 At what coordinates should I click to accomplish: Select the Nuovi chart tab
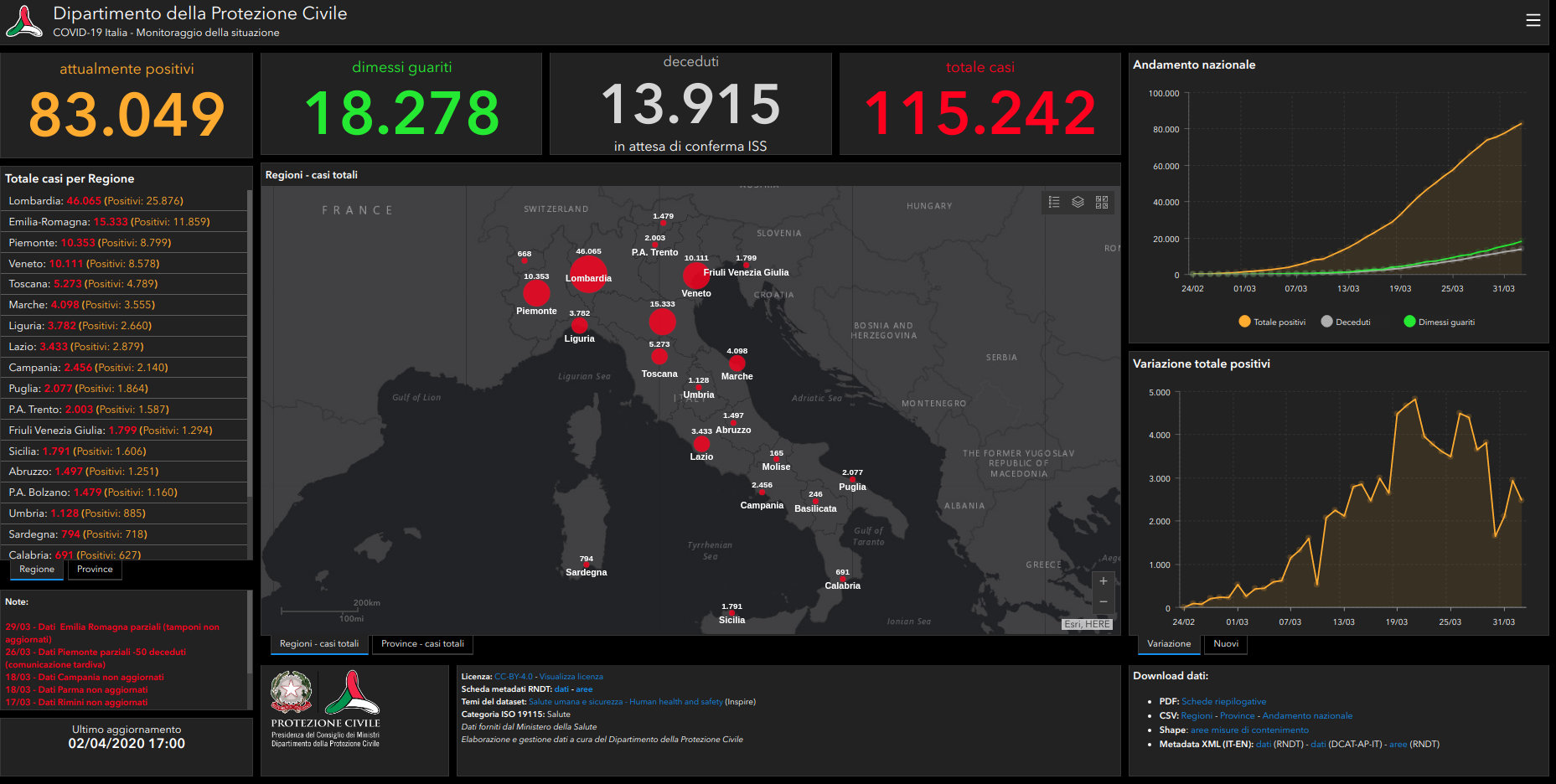tap(1226, 644)
